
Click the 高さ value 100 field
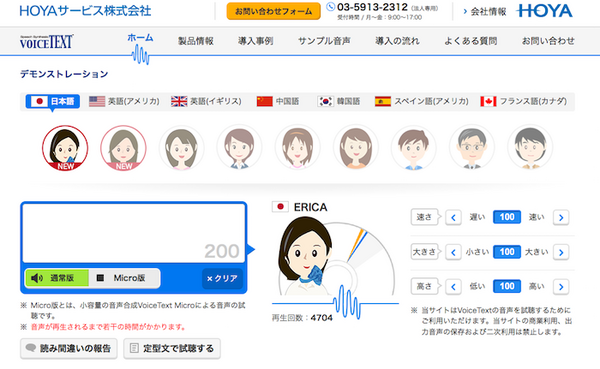[x=507, y=286]
